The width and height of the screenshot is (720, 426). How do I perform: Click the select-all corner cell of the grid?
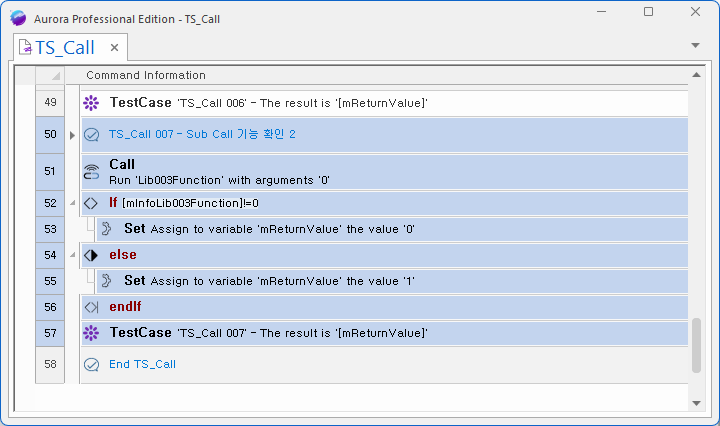(50, 75)
